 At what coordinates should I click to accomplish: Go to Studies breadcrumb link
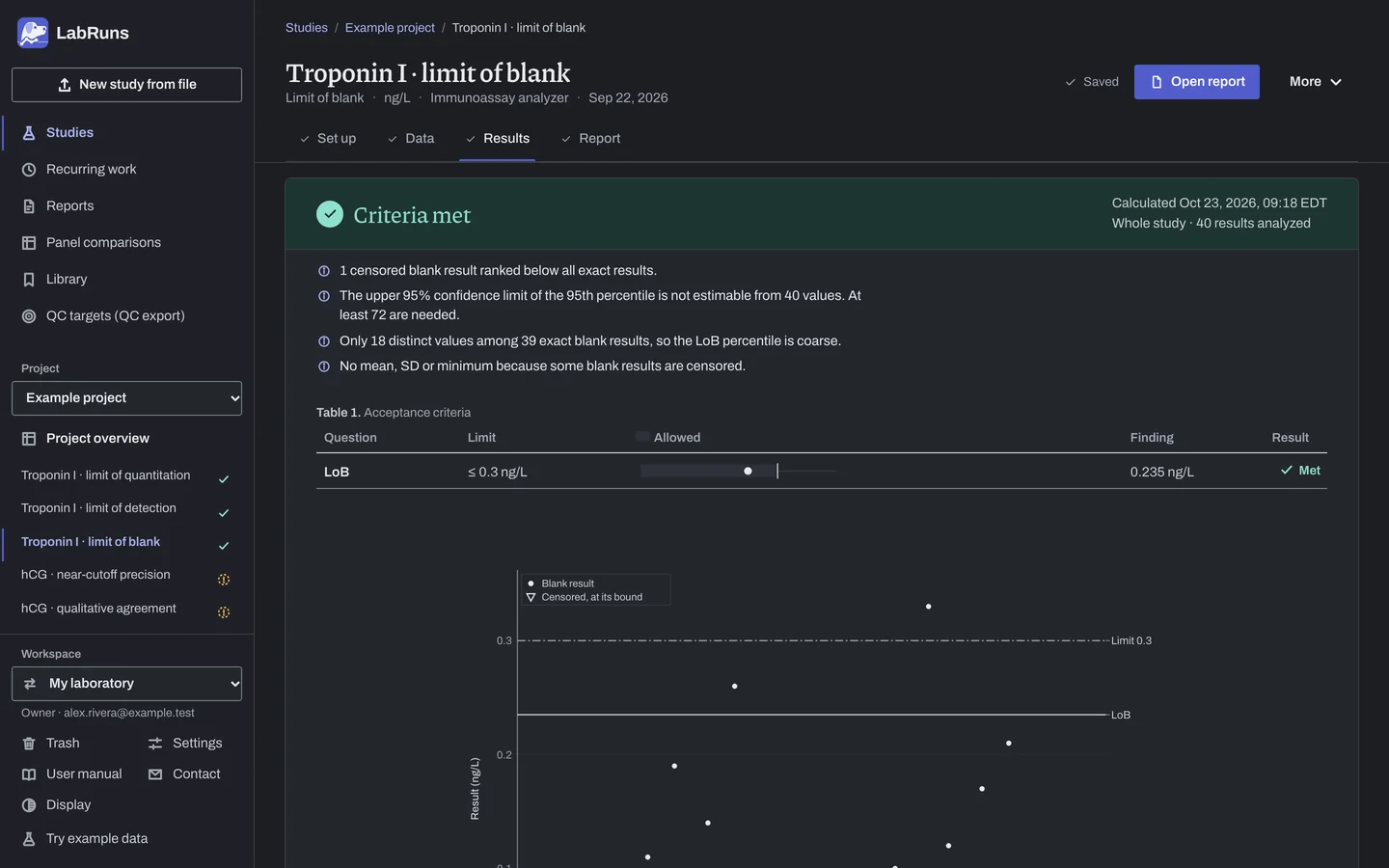pyautogui.click(x=307, y=28)
